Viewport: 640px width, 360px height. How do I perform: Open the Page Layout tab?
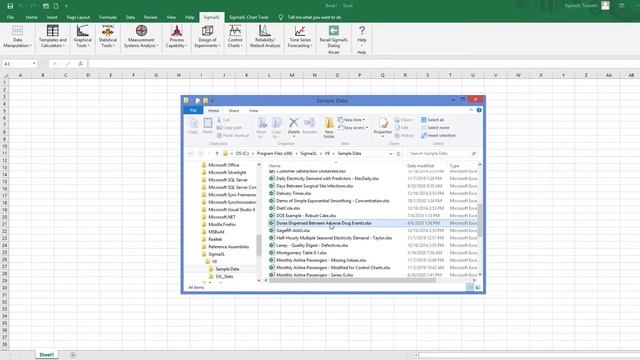pyautogui.click(x=78, y=17)
